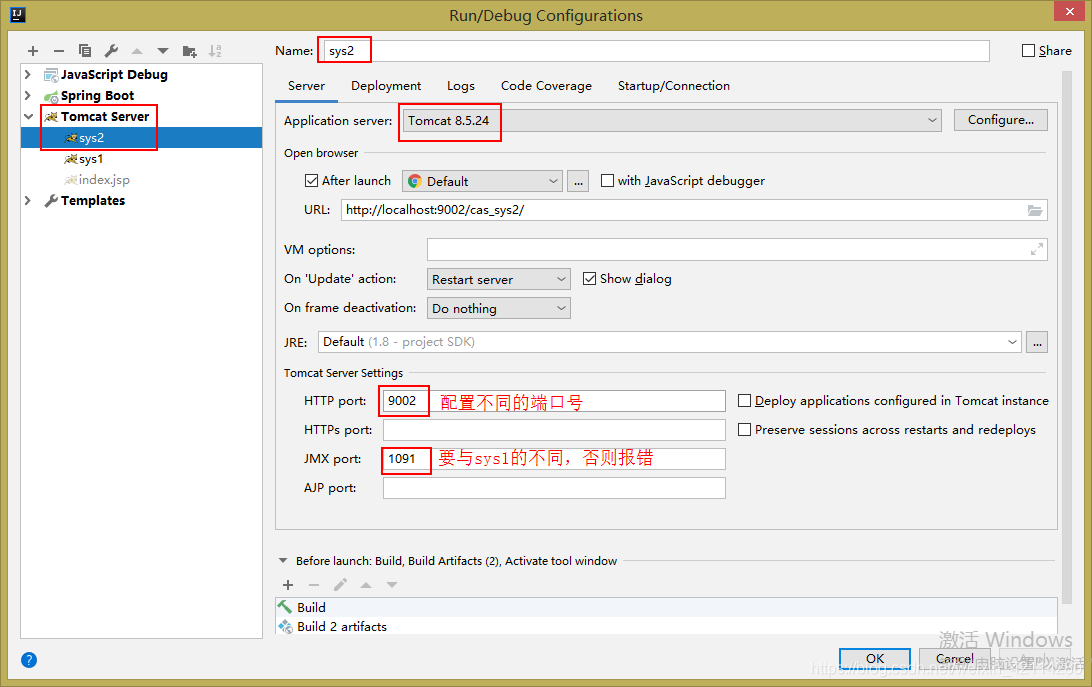The width and height of the screenshot is (1092, 687).
Task: Open the JRE dropdown
Action: 670,342
